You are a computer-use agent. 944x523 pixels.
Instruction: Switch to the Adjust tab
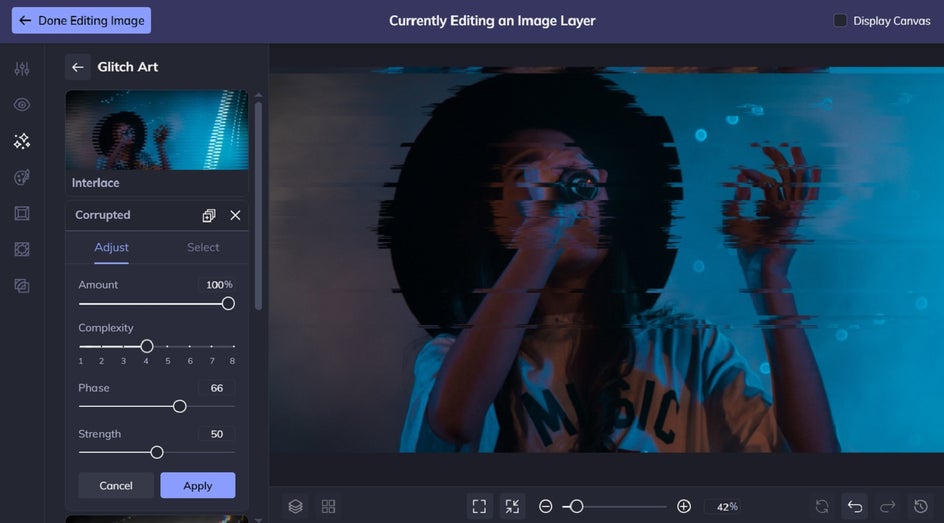[x=111, y=247]
